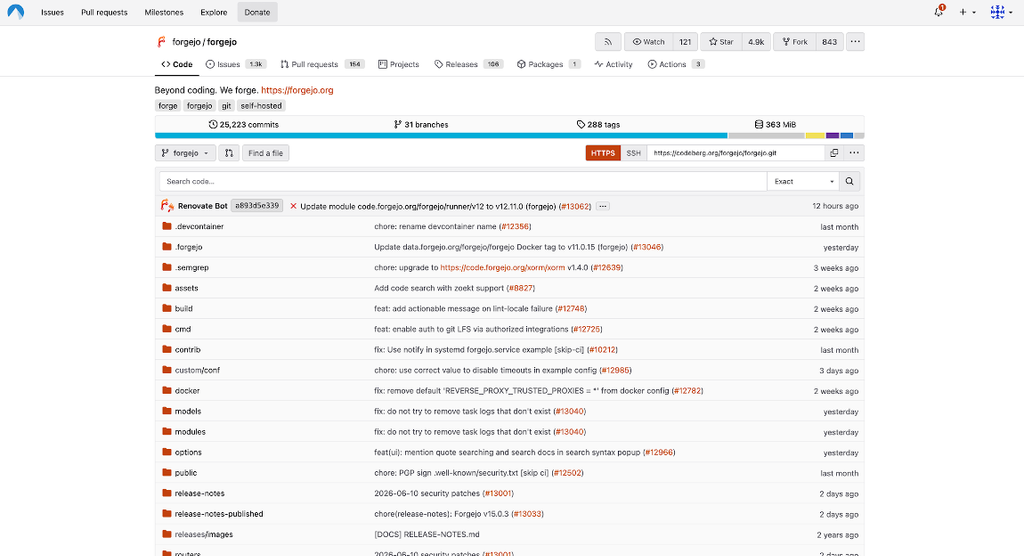The width and height of the screenshot is (1024, 556).
Task: Open the create new plus menu
Action: (x=967, y=12)
